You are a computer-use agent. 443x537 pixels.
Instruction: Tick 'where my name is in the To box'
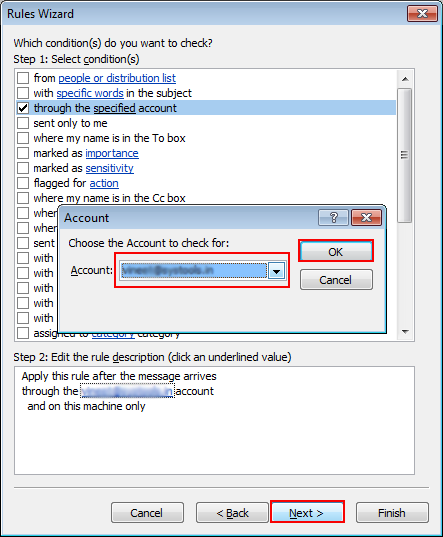tap(23, 138)
